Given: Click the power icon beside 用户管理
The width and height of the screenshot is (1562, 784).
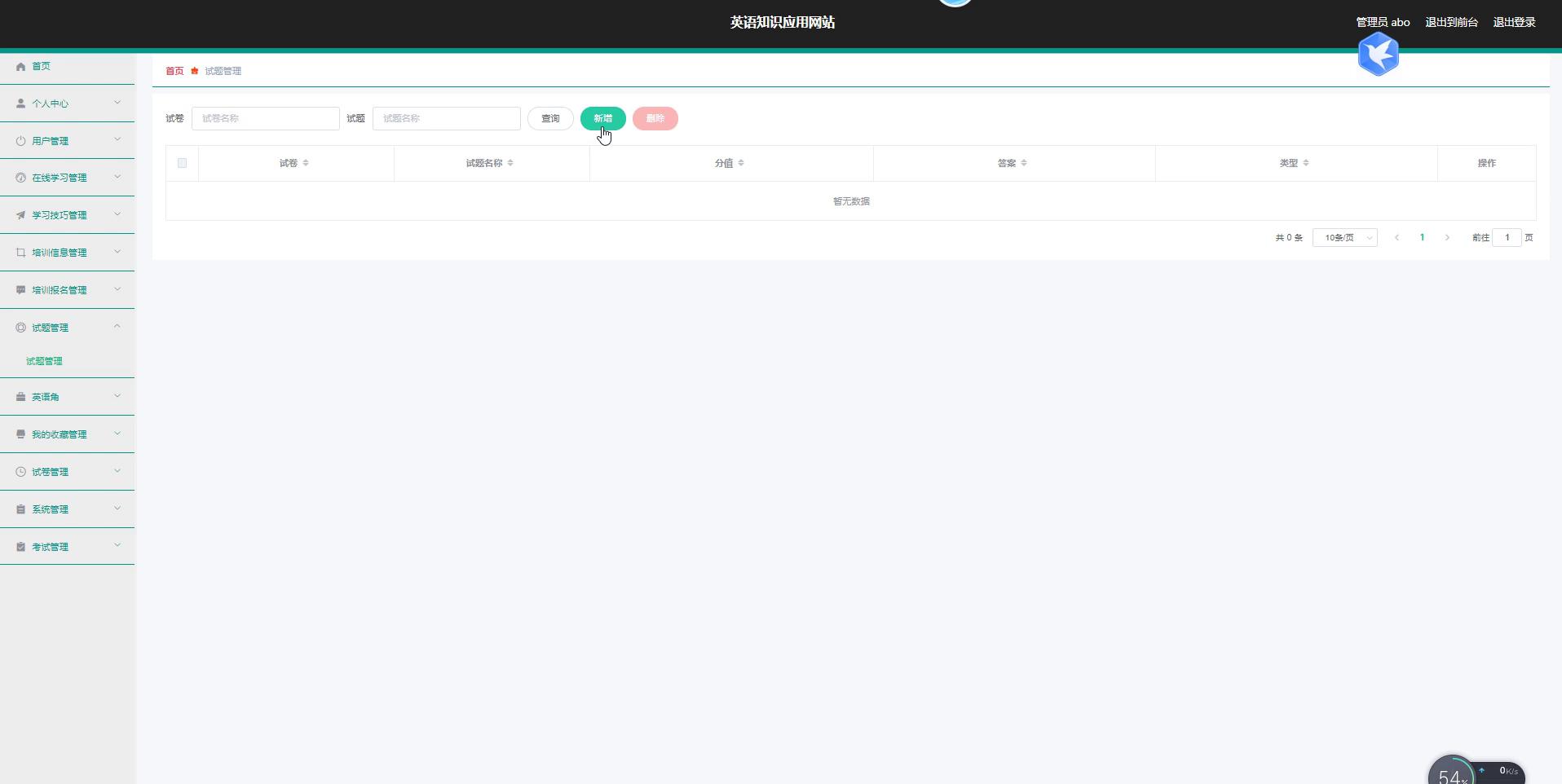Looking at the screenshot, I should 20,141.
